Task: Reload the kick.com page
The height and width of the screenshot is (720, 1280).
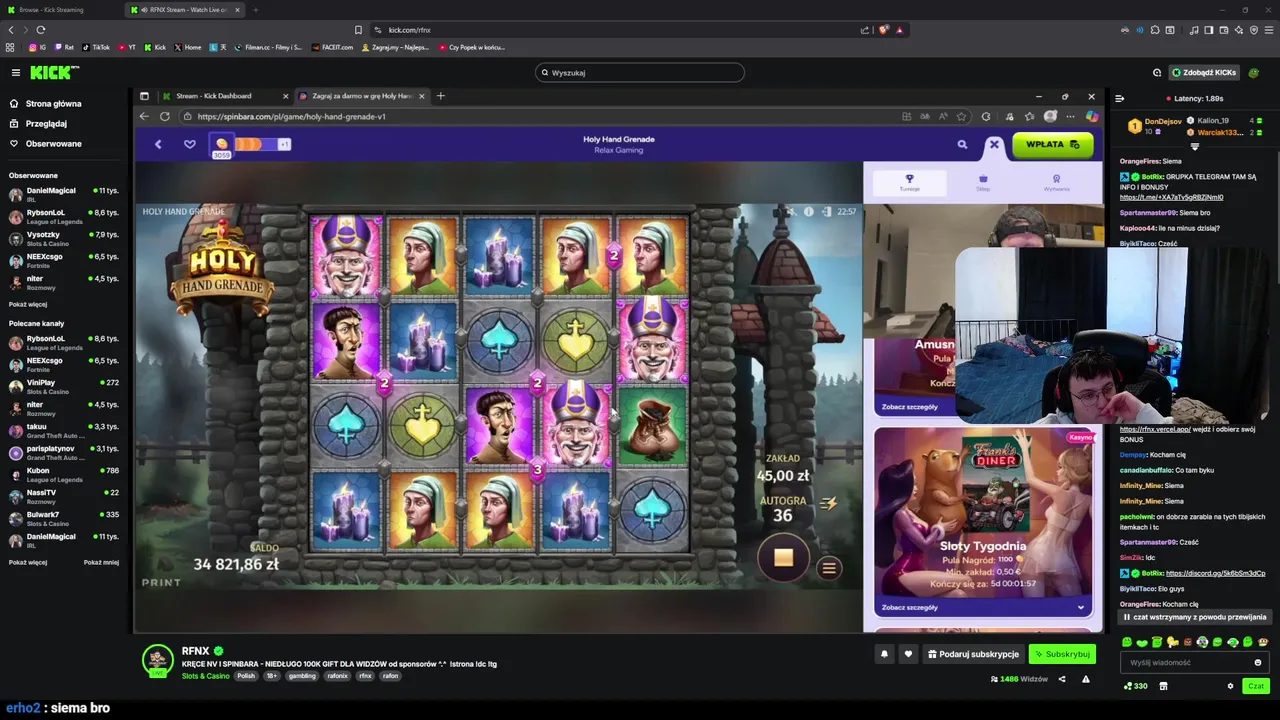Action: [41, 30]
